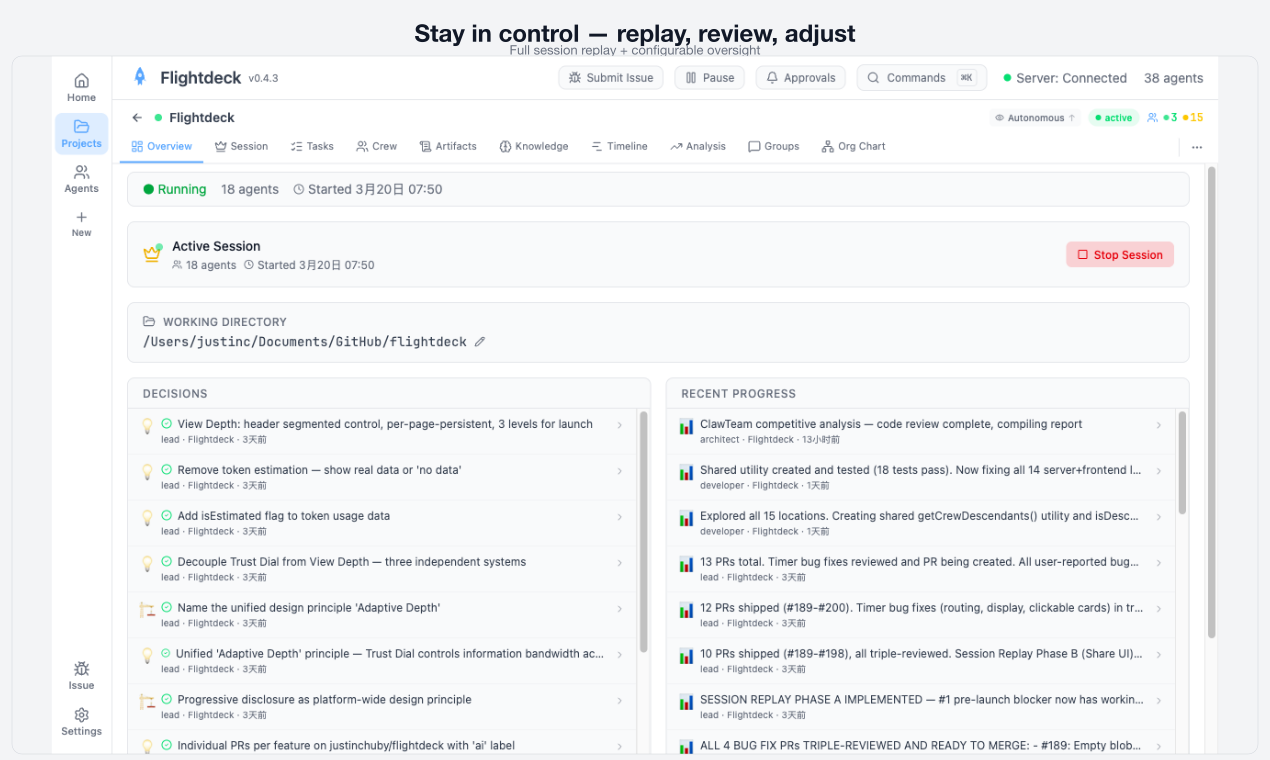Click path /Users/justinc/Documents/GitHub/flightdeck

[x=305, y=342]
